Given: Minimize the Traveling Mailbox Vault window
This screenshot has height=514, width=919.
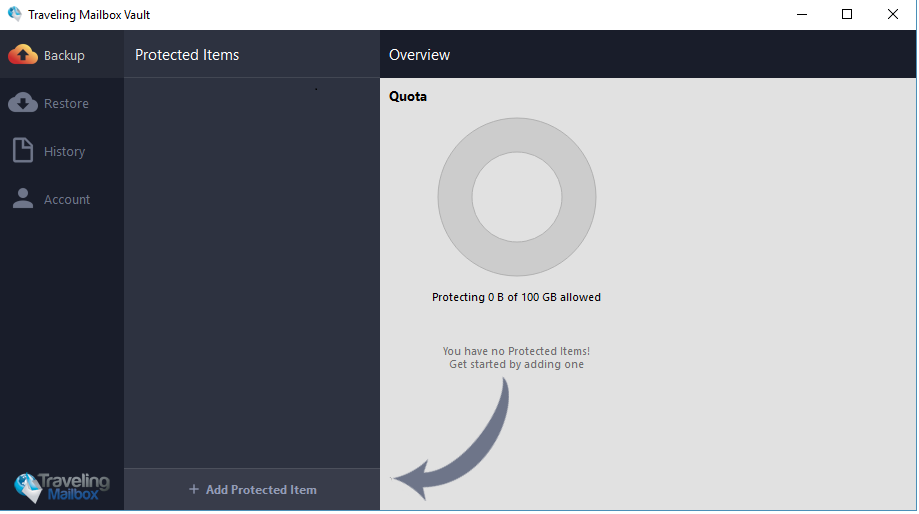Looking at the screenshot, I should [x=801, y=14].
